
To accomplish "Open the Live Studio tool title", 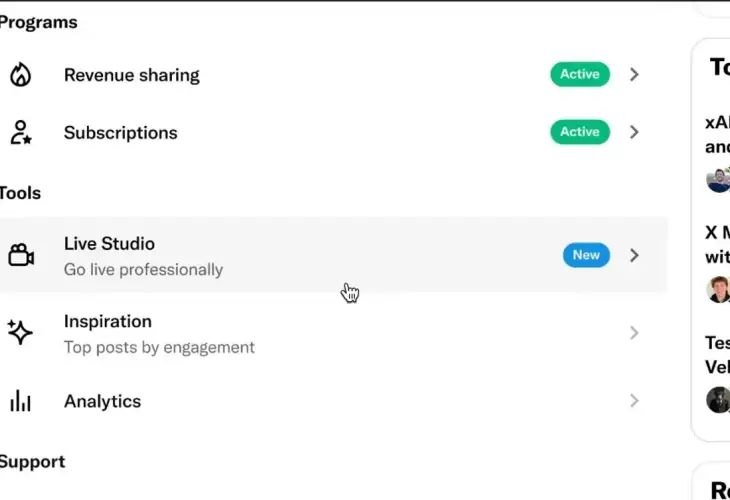I will pos(109,243).
